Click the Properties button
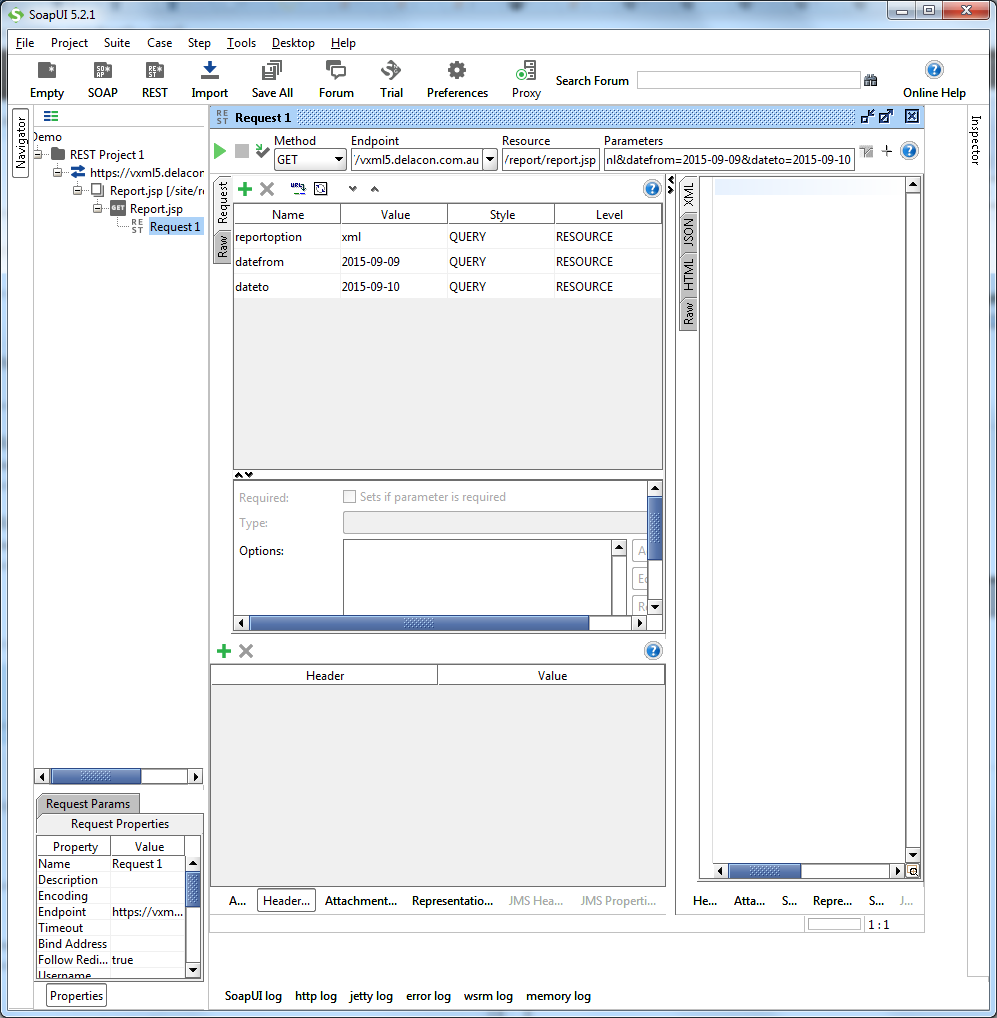The height and width of the screenshot is (1018, 997). 77,996
